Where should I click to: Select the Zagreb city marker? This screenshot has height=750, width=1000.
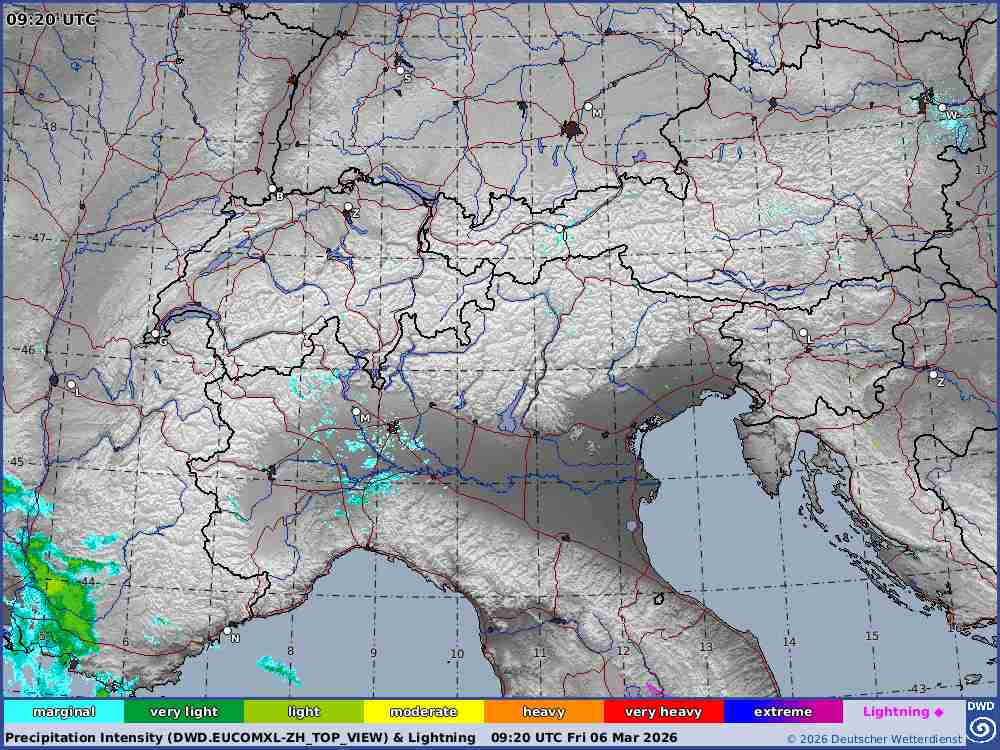coord(933,375)
